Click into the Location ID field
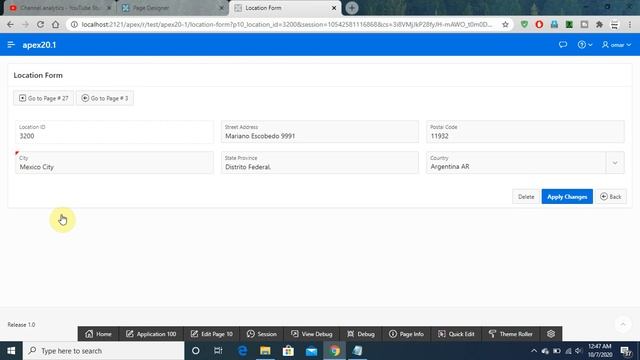The height and width of the screenshot is (360, 640). (x=114, y=132)
